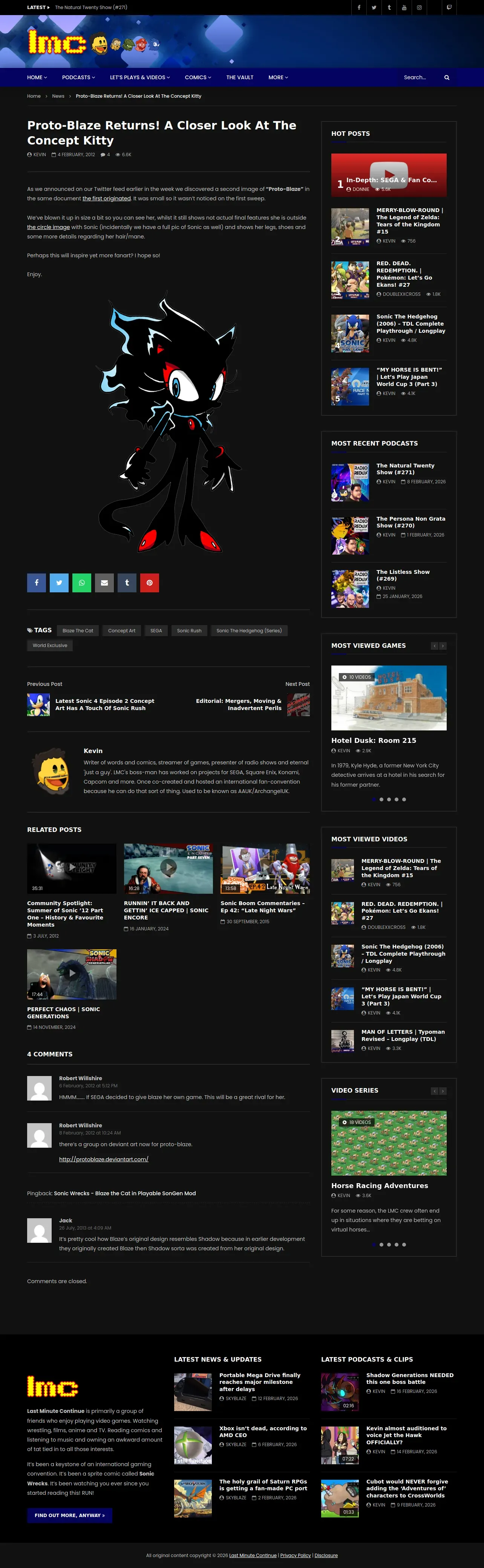Expand the PODCASTS dropdown menu
The image size is (484, 1568).
point(78,77)
